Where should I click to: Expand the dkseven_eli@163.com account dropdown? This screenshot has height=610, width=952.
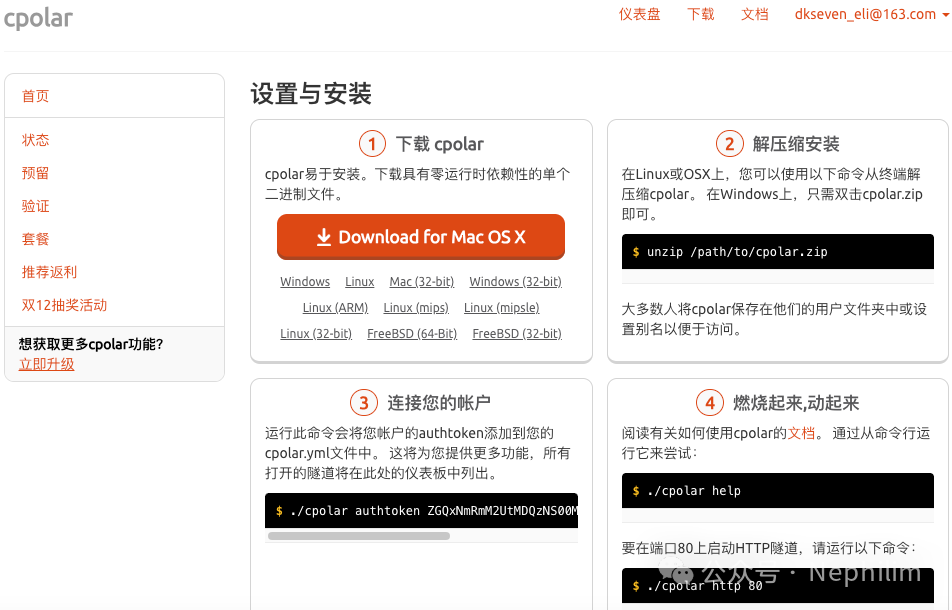point(871,15)
